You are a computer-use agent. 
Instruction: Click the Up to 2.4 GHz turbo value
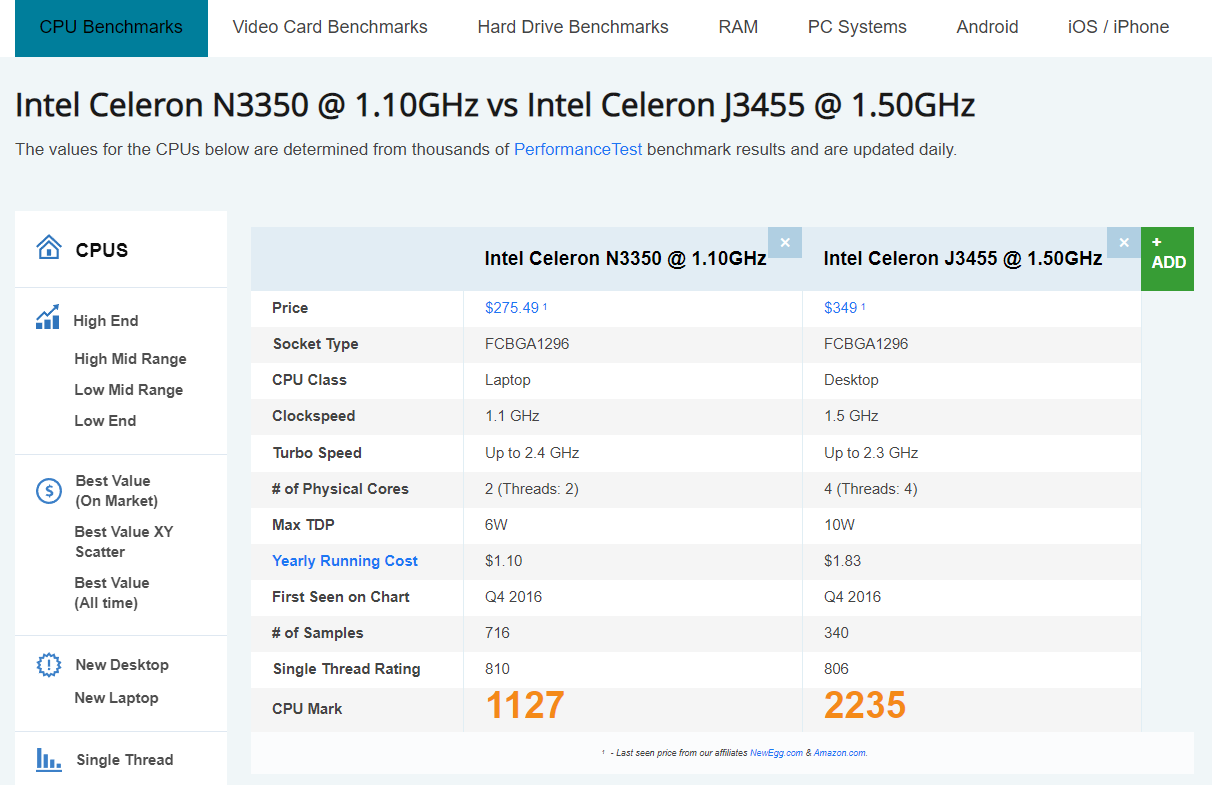(x=532, y=453)
